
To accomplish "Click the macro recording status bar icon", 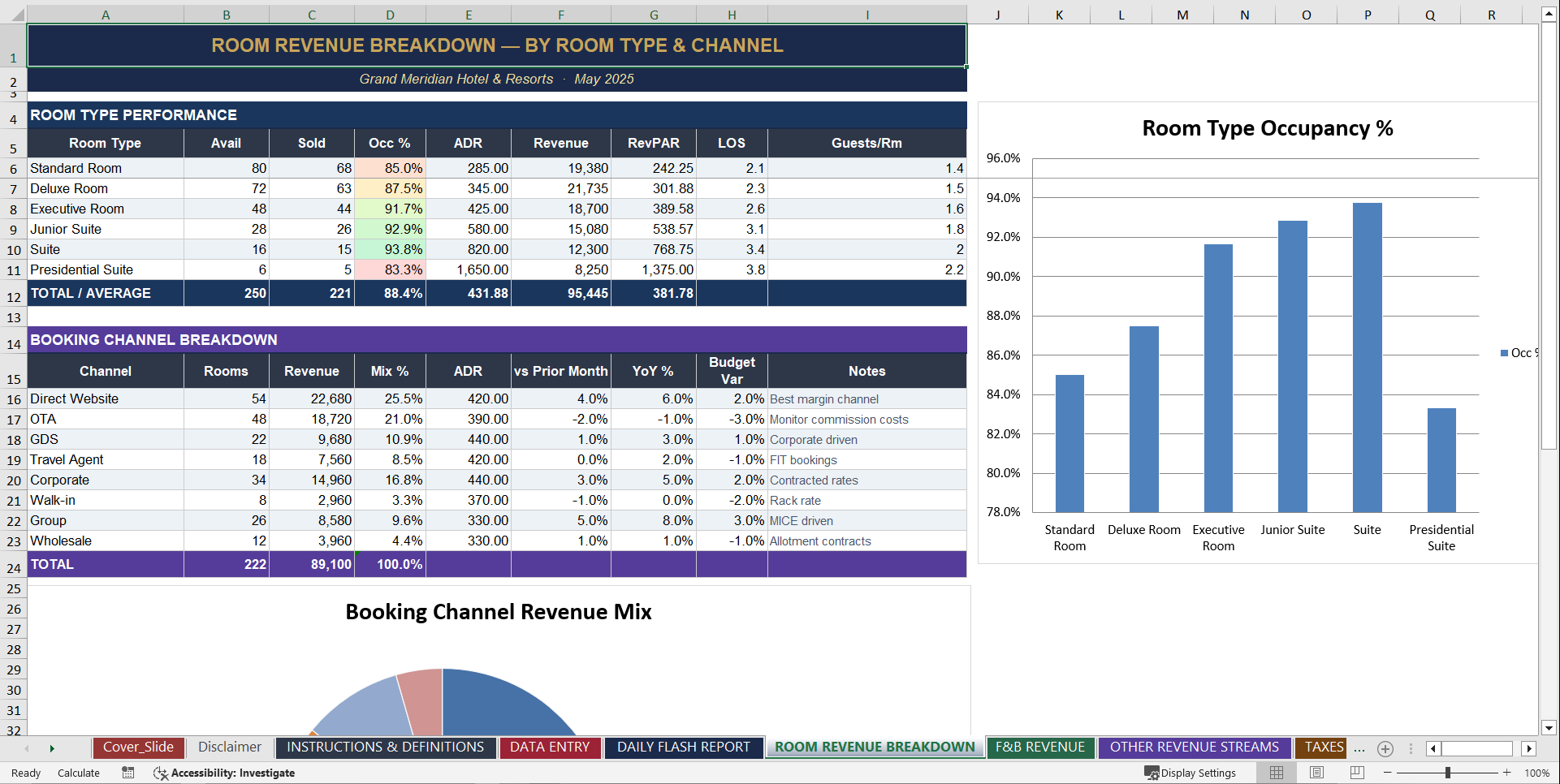I will 128,773.
